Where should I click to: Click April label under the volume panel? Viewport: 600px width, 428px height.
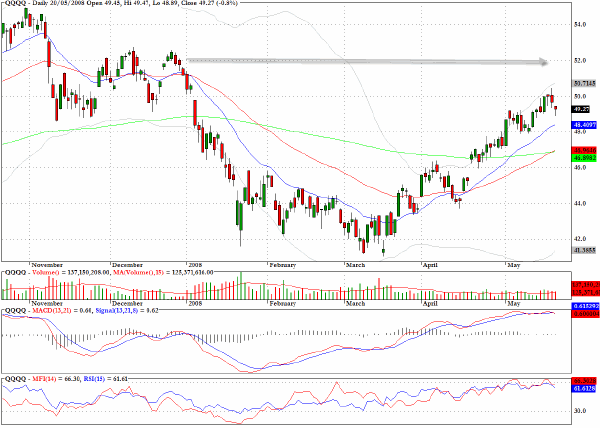click(430, 304)
